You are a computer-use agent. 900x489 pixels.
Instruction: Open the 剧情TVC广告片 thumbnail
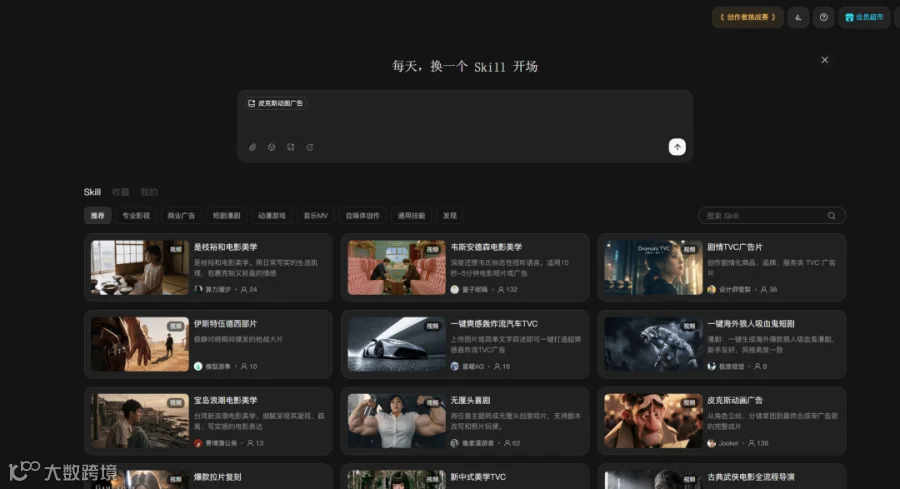pos(653,267)
